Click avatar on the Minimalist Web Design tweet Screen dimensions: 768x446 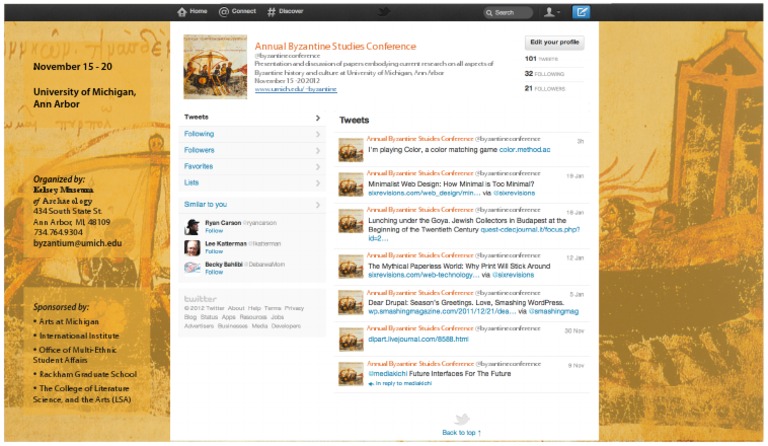coord(351,185)
